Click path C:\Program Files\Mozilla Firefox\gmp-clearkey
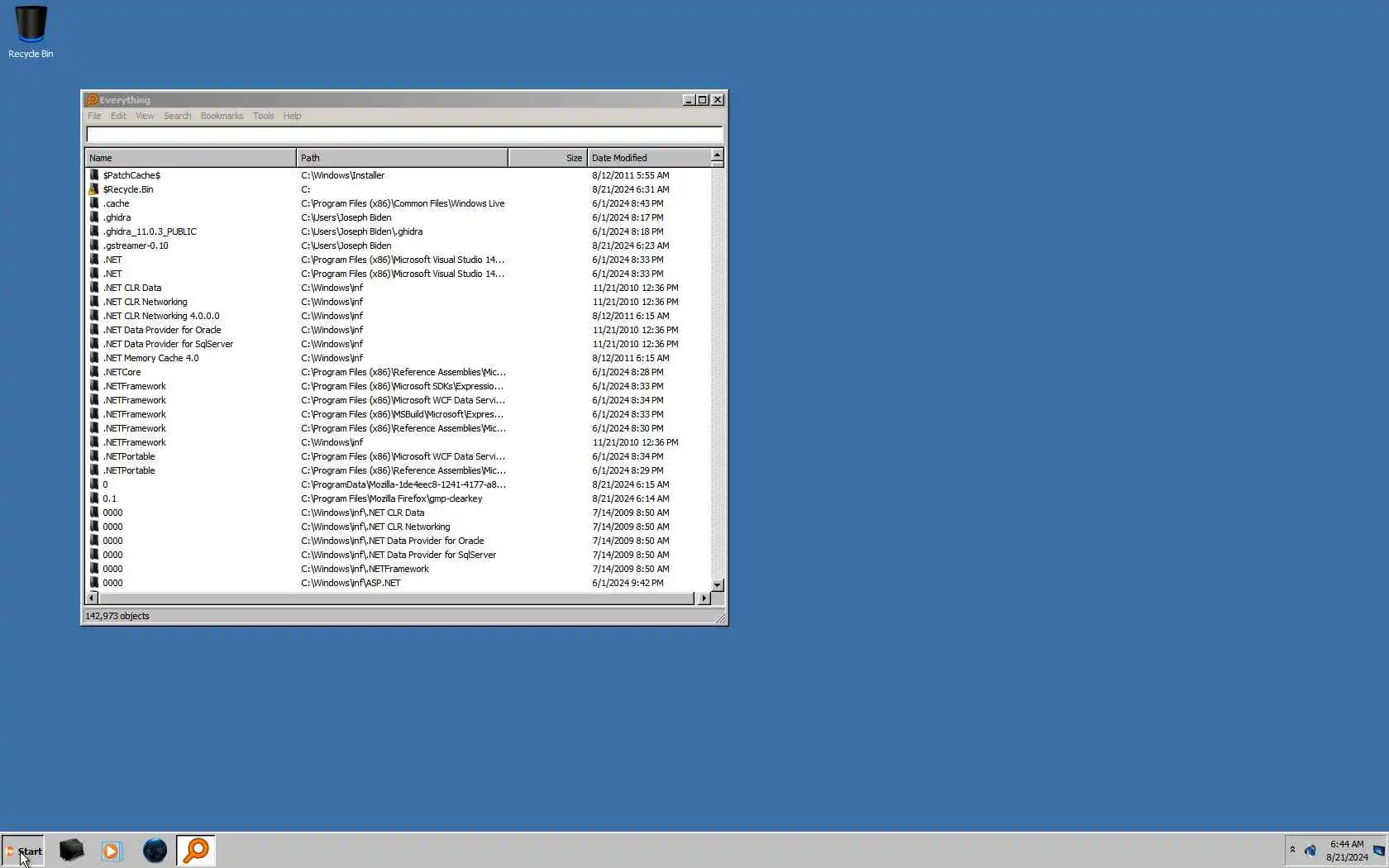This screenshot has width=1389, height=868. point(391,498)
